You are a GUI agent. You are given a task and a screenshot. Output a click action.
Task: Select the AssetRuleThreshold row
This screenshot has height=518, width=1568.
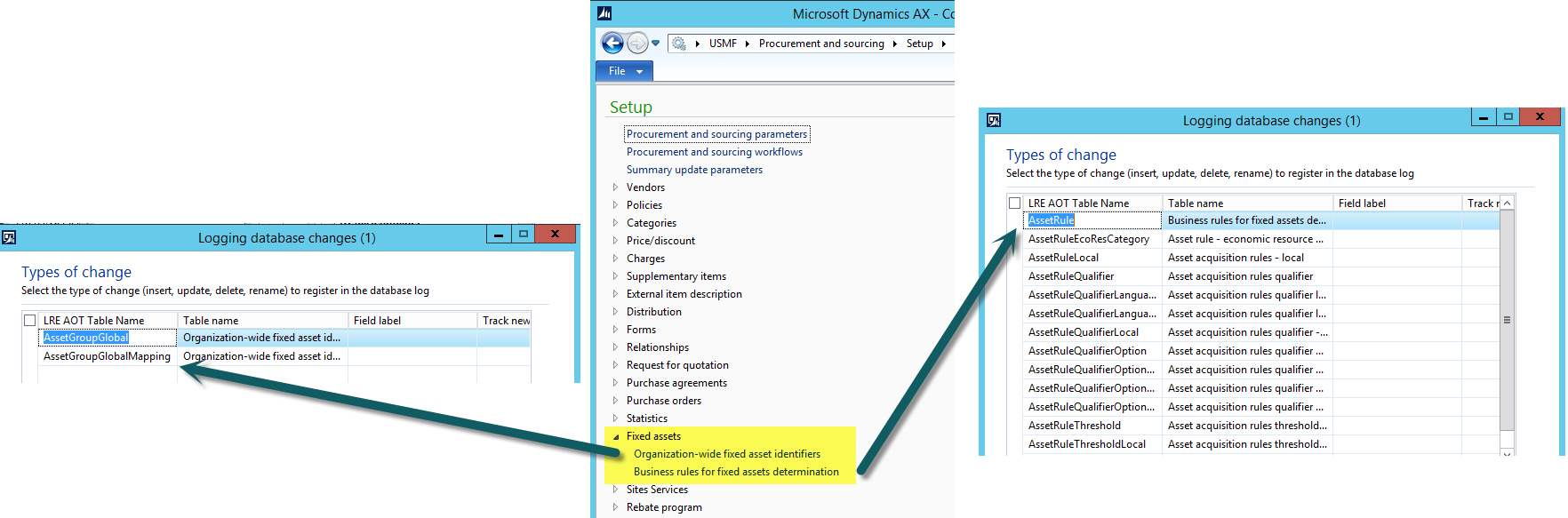tap(1074, 426)
